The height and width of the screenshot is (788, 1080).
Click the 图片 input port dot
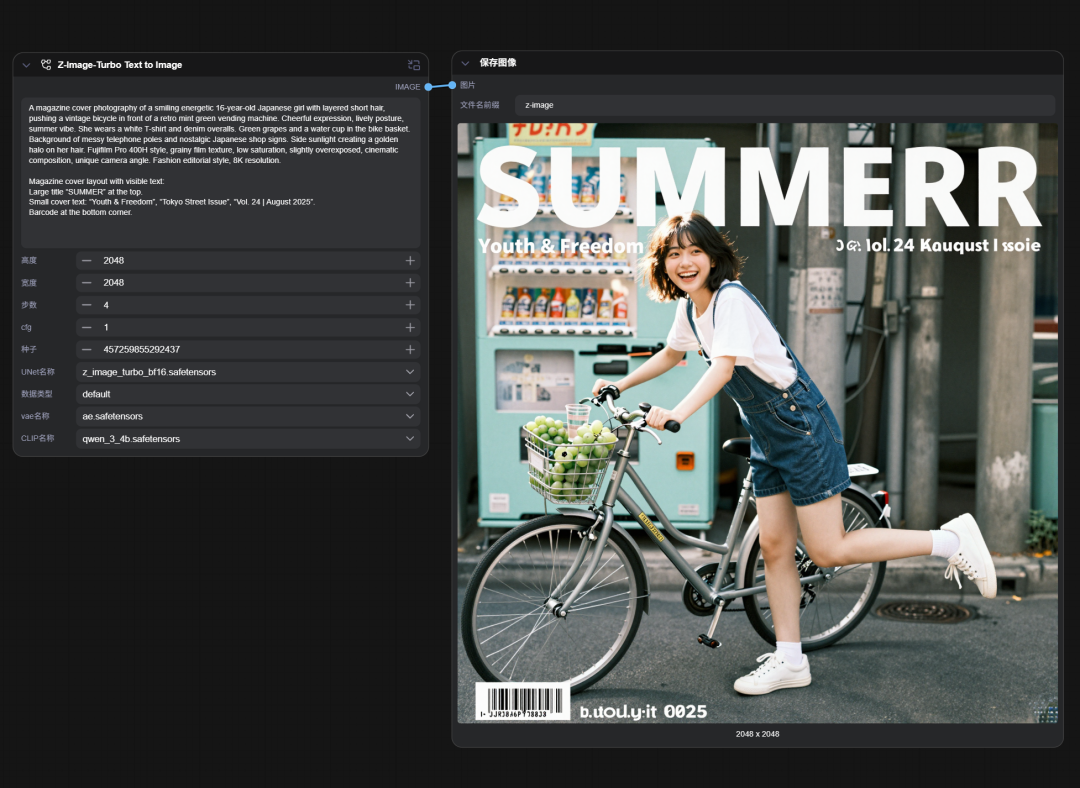453,85
